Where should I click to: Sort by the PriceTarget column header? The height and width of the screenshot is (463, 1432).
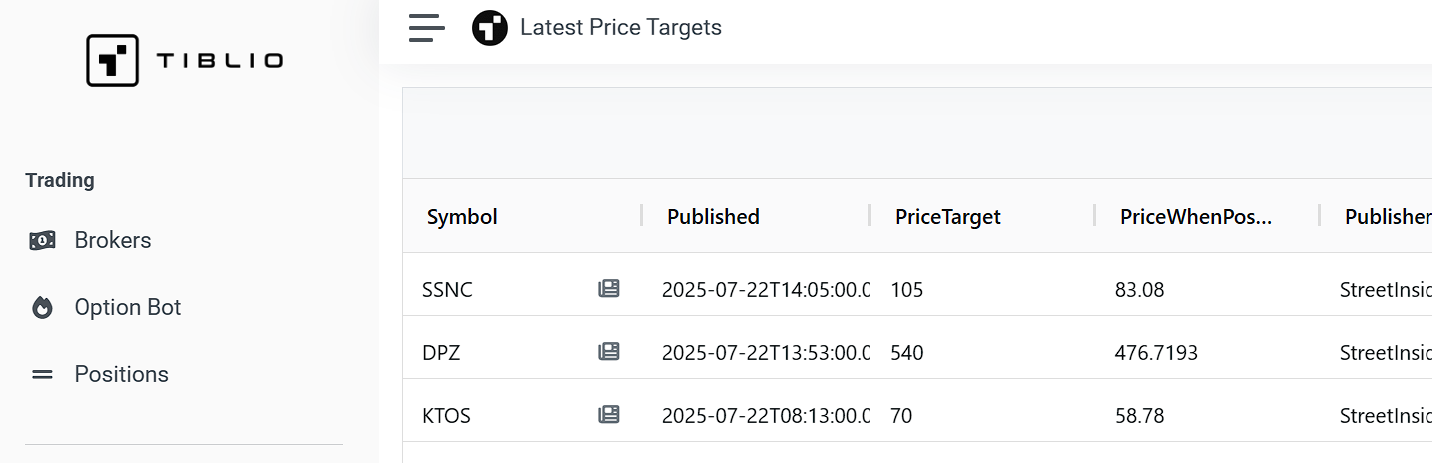947,216
